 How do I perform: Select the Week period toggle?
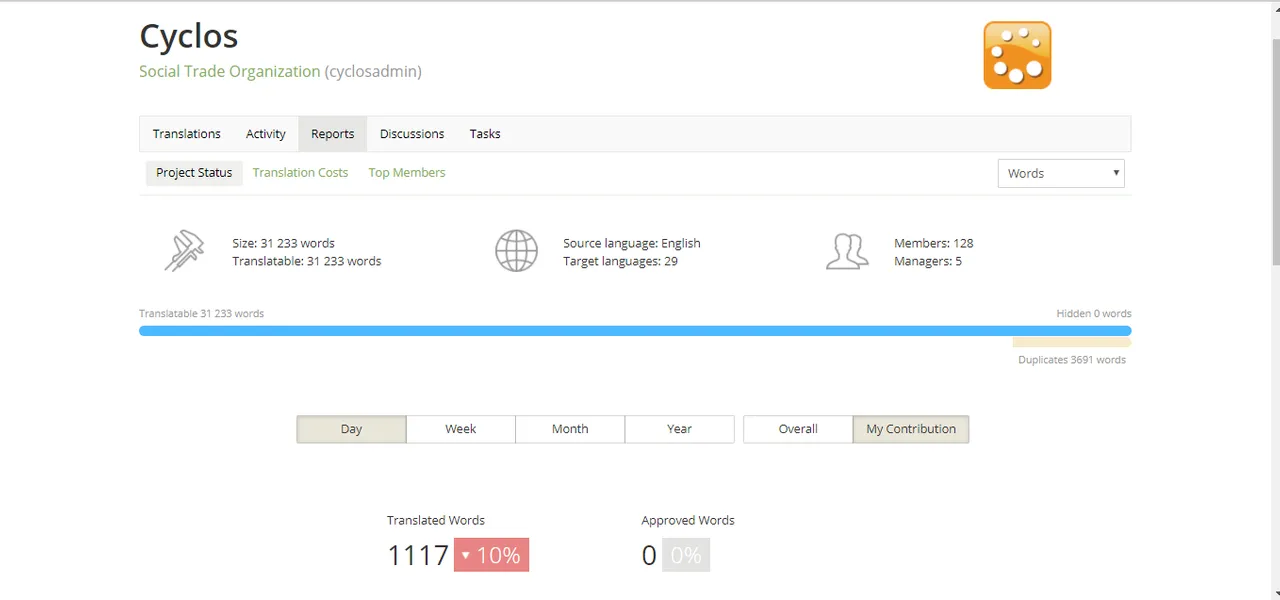pos(461,429)
